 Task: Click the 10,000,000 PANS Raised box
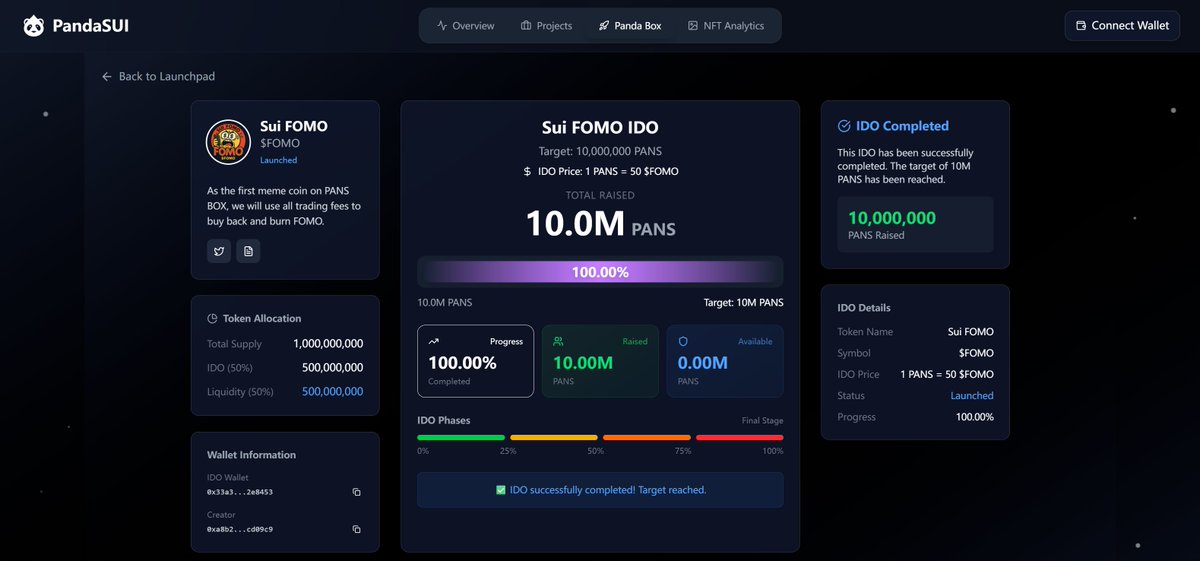coord(915,224)
